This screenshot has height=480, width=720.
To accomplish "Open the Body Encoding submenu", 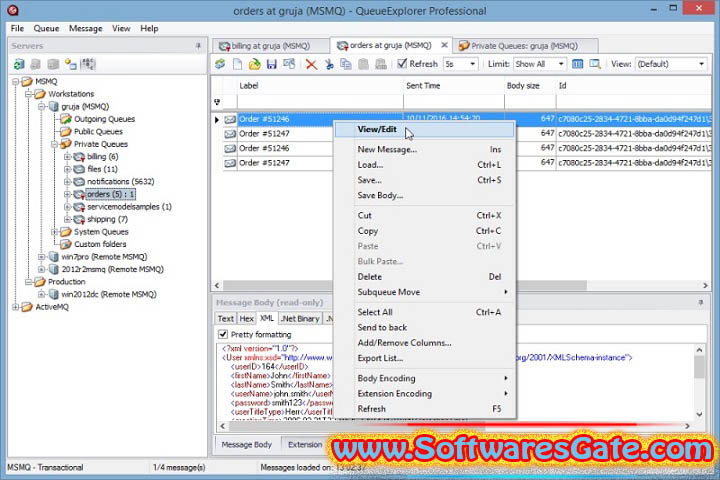I will [x=424, y=378].
